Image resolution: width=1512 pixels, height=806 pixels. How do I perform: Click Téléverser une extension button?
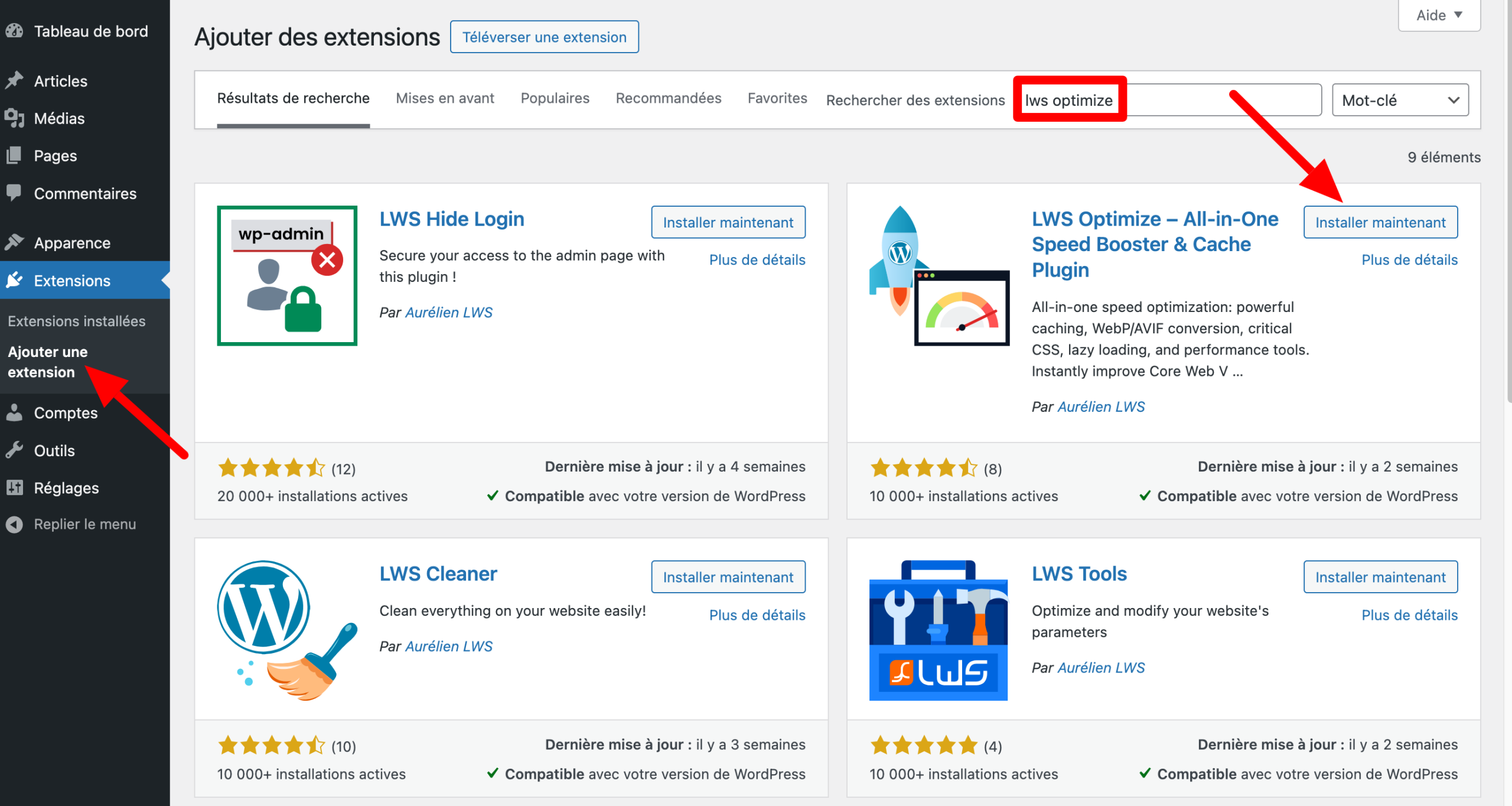544,37
